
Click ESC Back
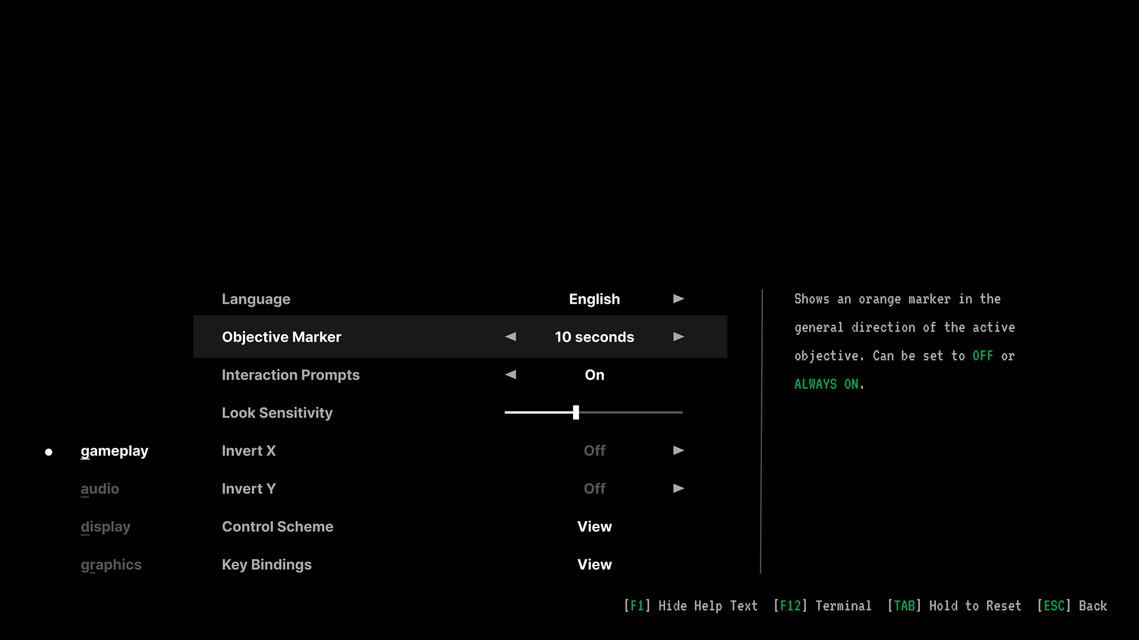(1071, 606)
